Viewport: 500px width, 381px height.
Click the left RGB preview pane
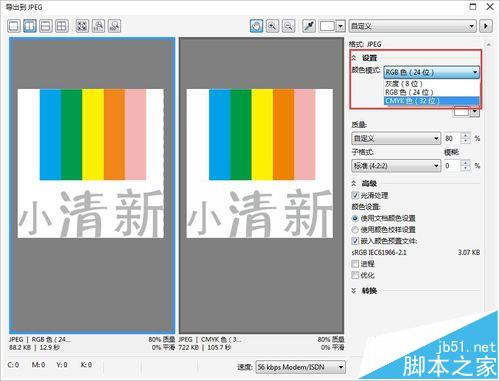point(92,185)
